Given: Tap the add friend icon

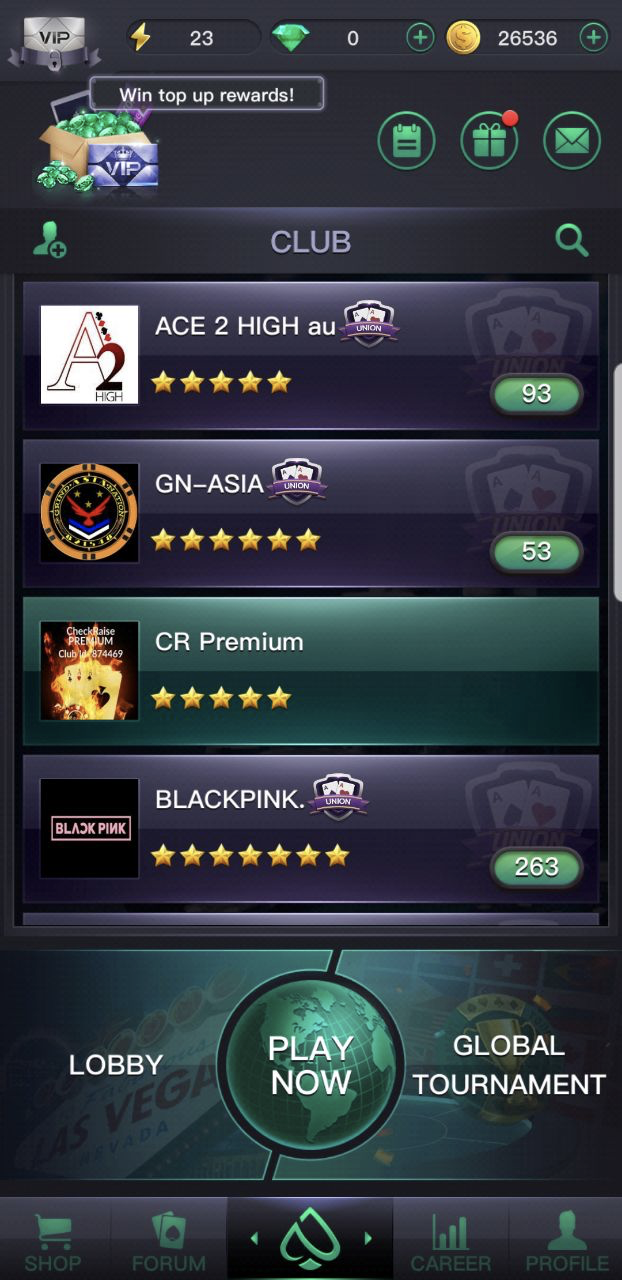Looking at the screenshot, I should point(49,241).
